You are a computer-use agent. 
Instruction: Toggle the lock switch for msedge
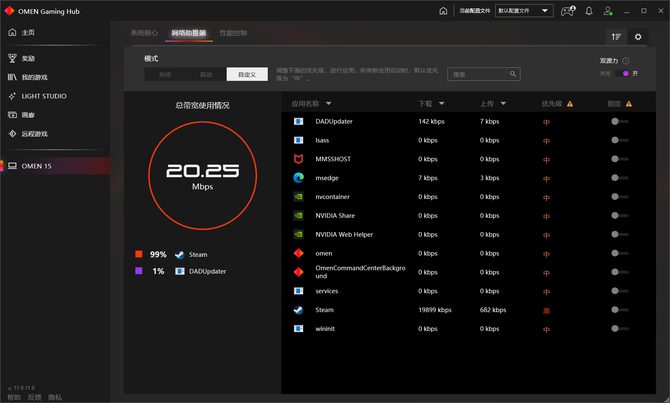(620, 178)
